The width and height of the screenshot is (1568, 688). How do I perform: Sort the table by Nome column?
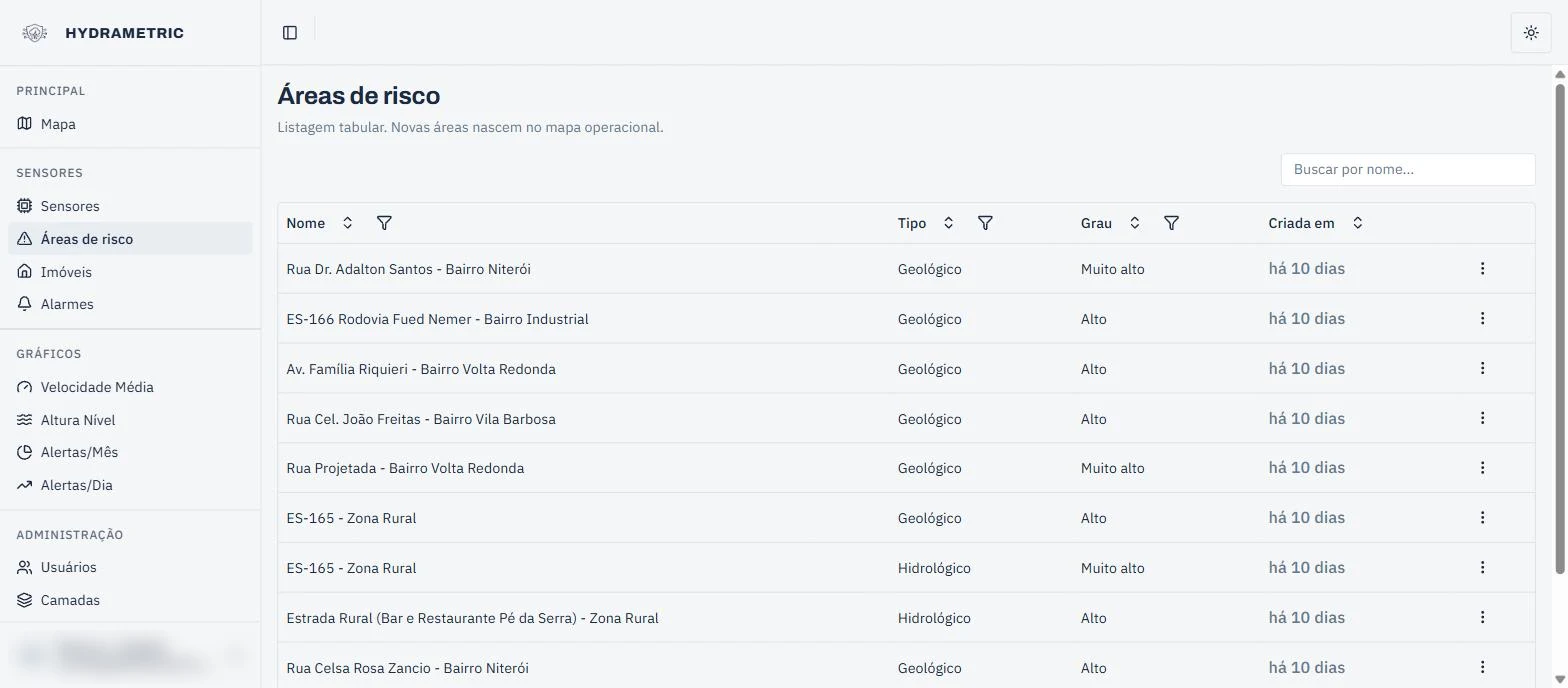point(347,223)
